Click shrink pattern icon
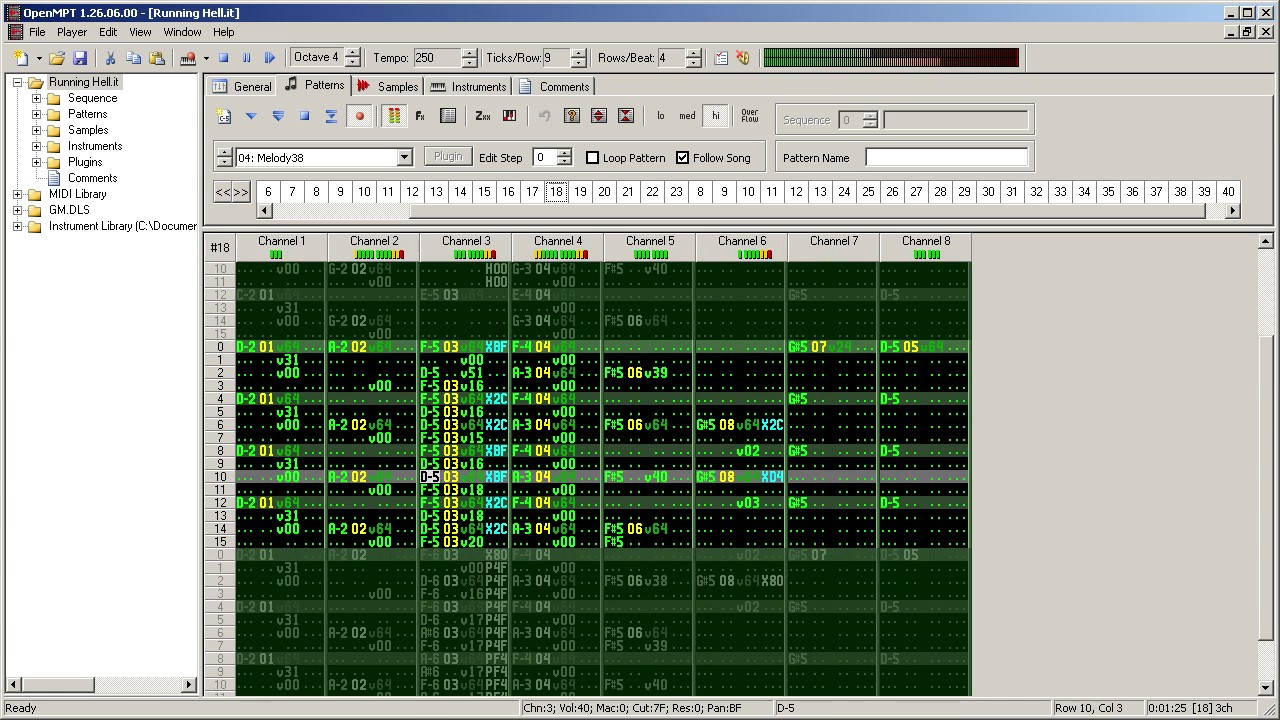Screen dimensions: 1280x720 [626, 116]
